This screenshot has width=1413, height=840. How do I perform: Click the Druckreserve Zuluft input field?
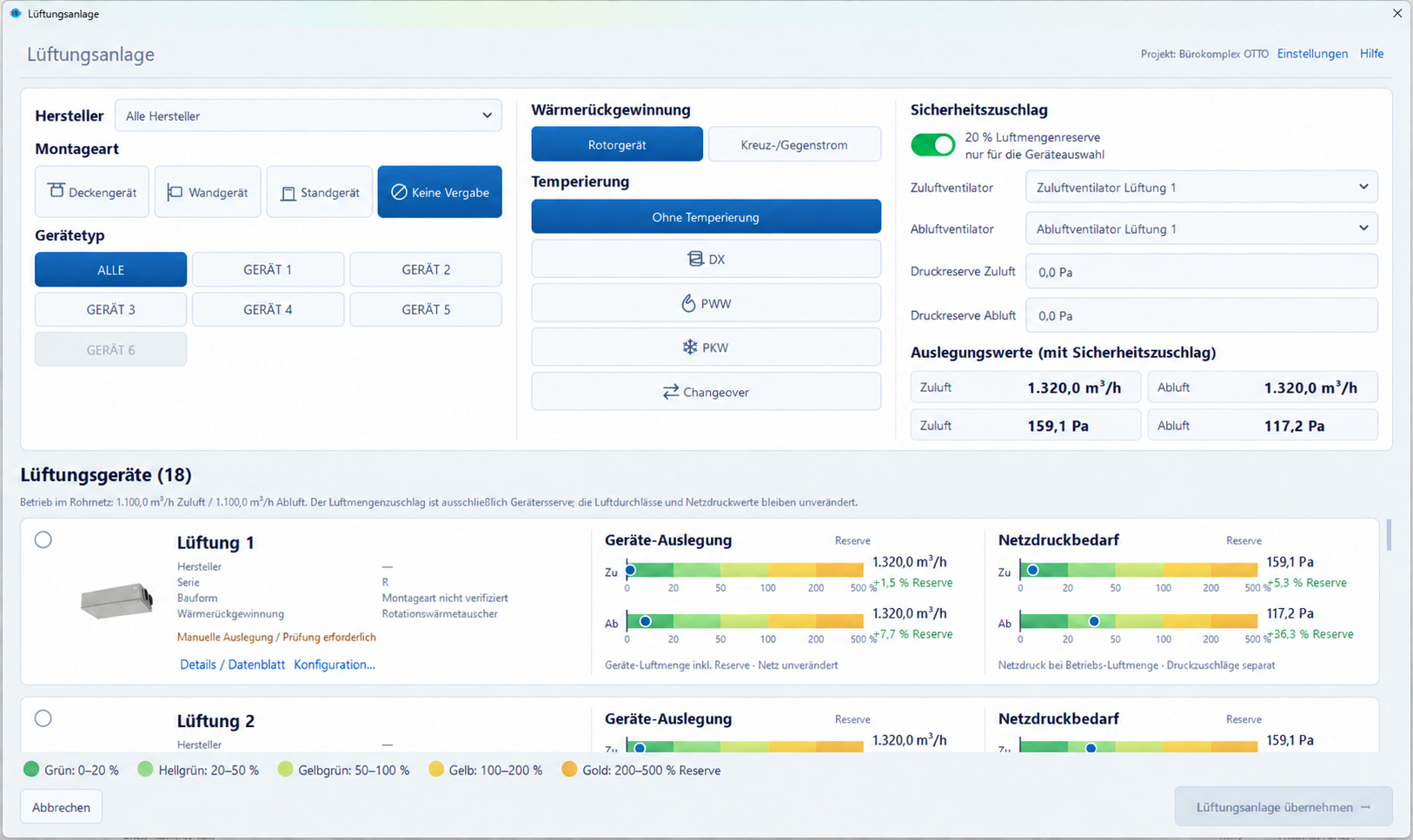[x=1202, y=272]
